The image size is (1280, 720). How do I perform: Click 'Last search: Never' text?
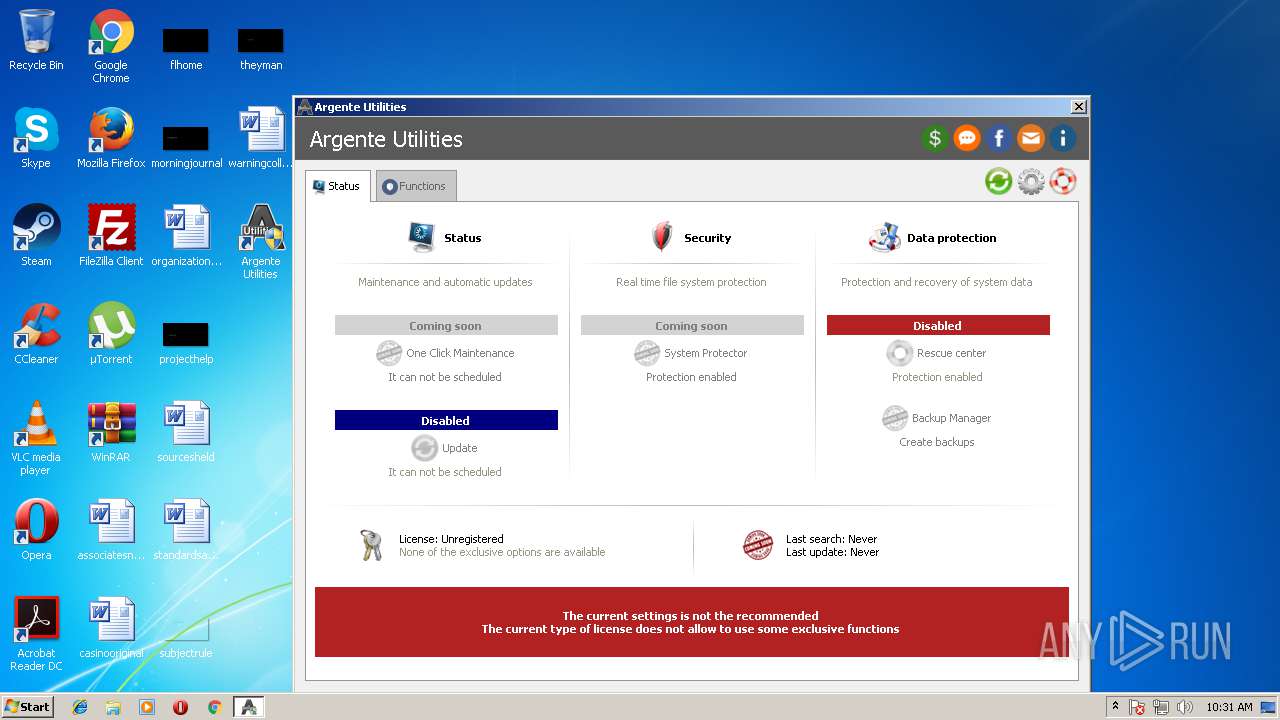point(832,539)
